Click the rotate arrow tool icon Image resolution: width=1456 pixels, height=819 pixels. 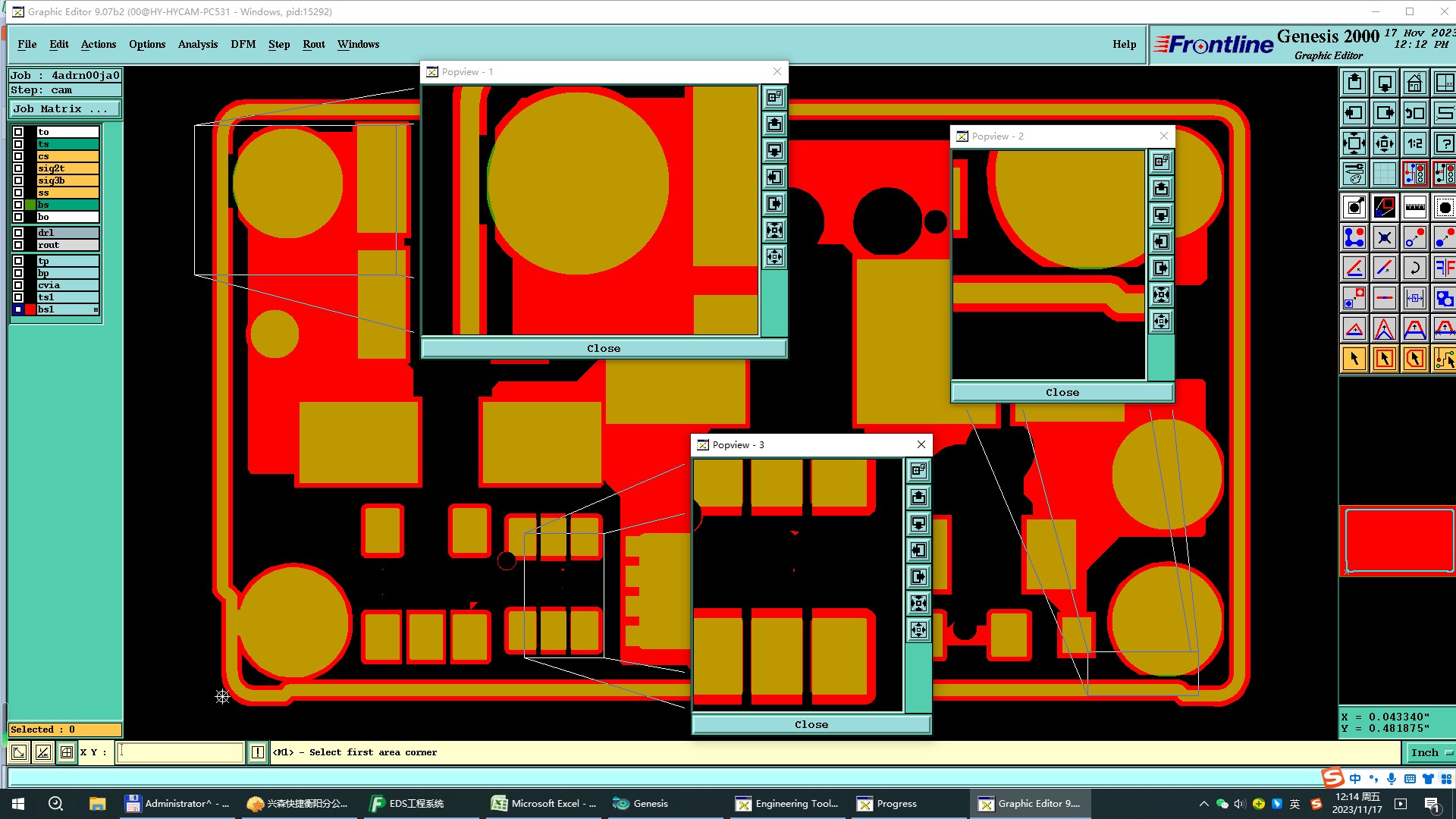point(1414,268)
